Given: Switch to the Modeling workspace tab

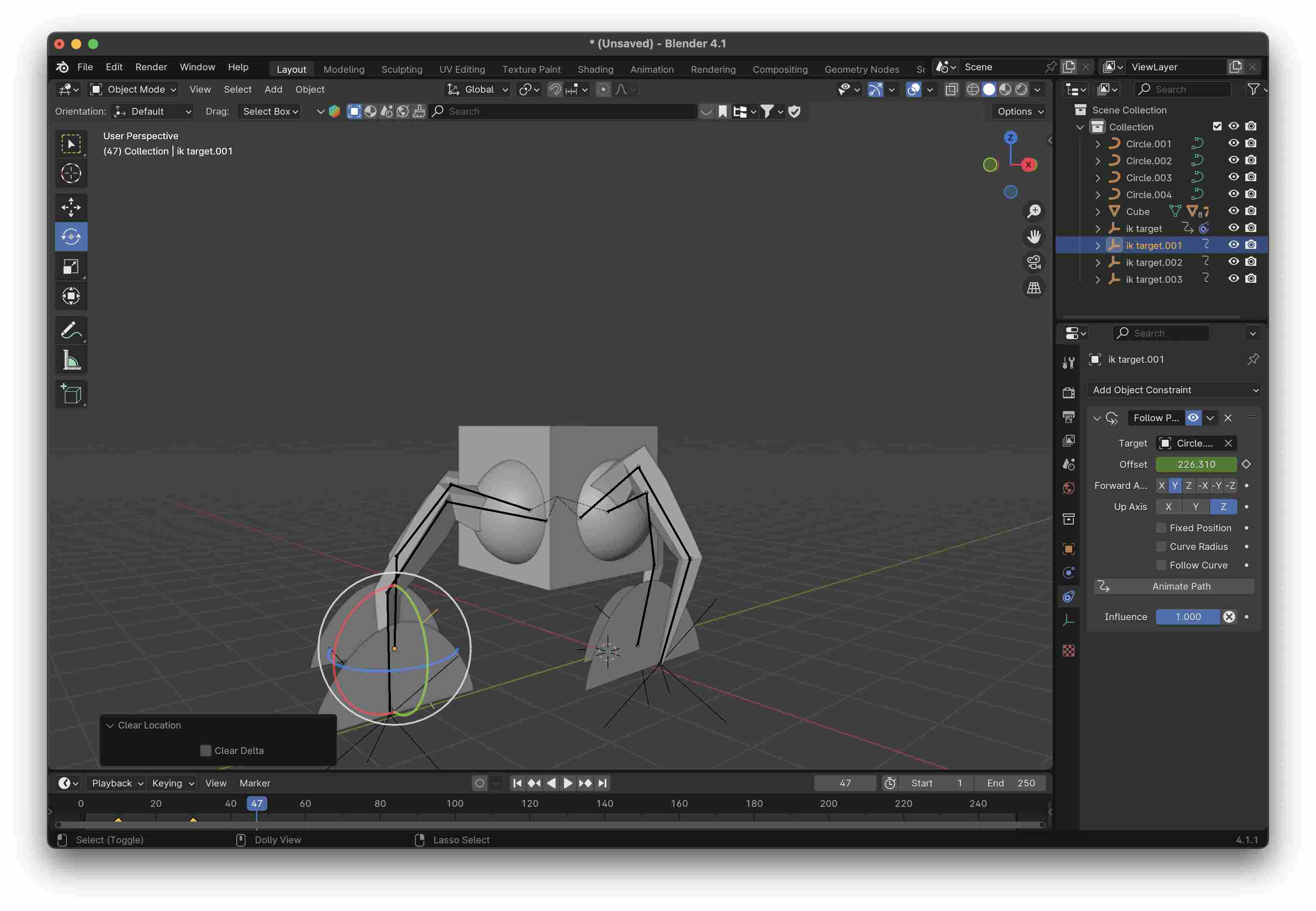Looking at the screenshot, I should [344, 69].
